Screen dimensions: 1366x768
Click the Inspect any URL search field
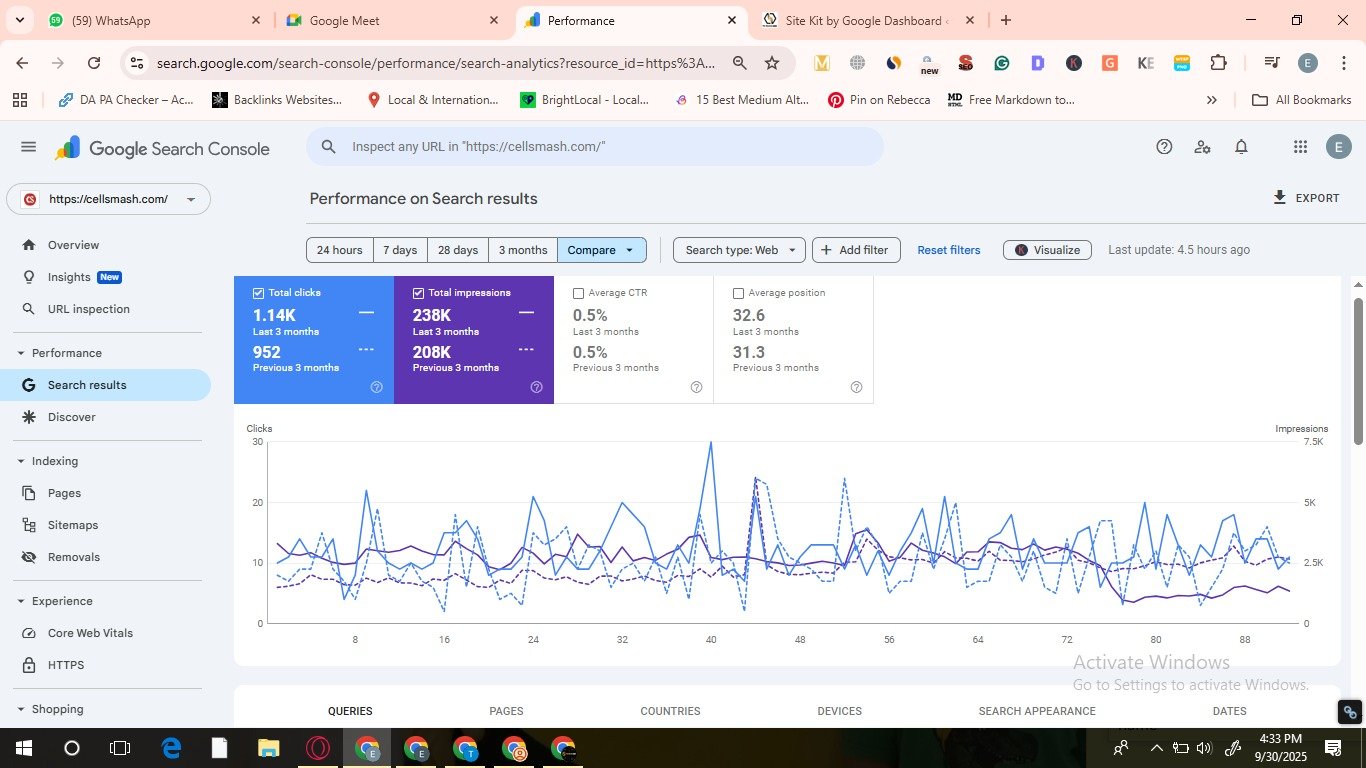pos(600,147)
